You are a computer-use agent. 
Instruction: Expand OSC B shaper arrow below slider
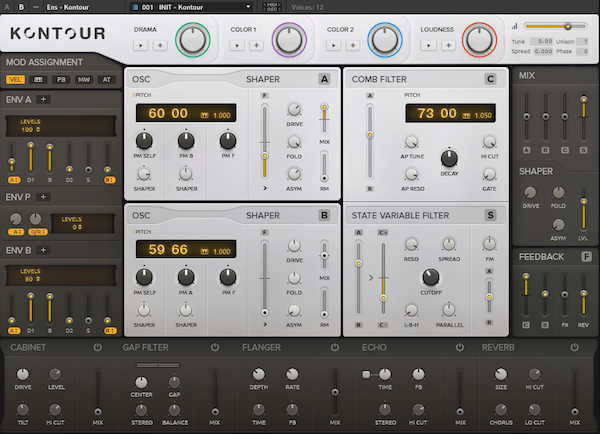[x=265, y=325]
